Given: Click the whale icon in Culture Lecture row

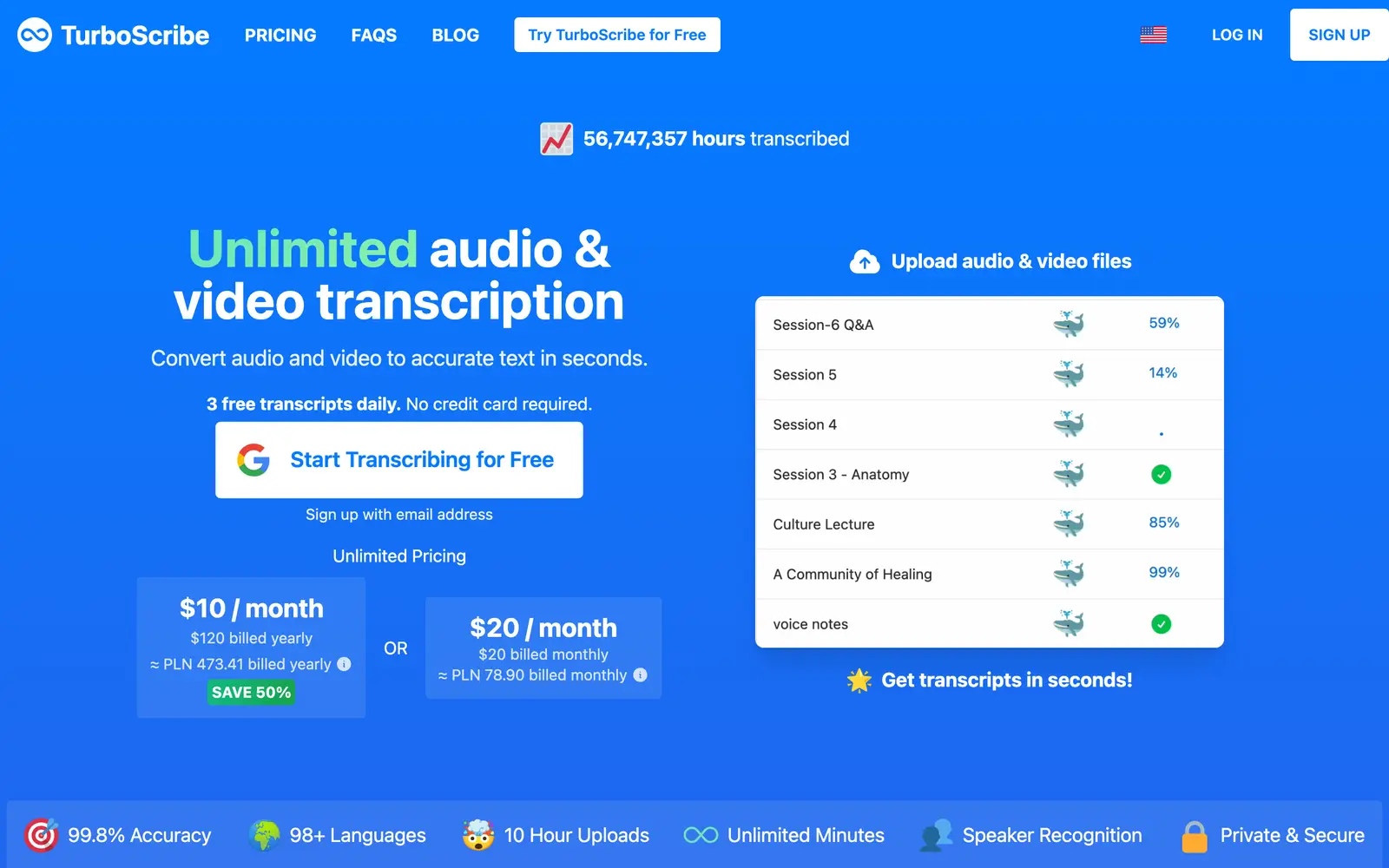Looking at the screenshot, I should pos(1069,524).
